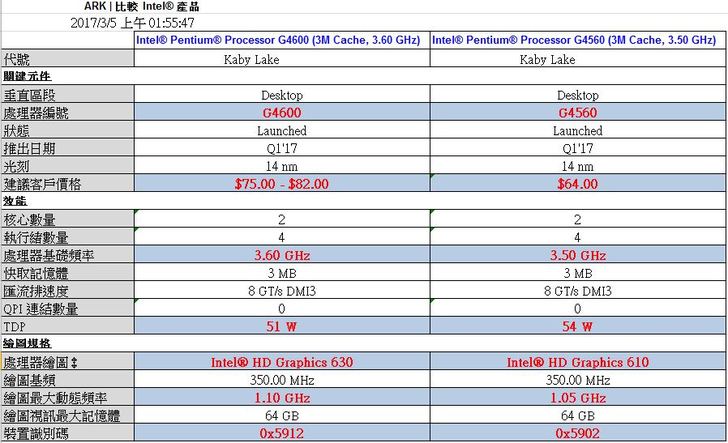This screenshot has width=728, height=443.
Task: Click the red G4560 processor number cell
Action: pyautogui.click(x=578, y=112)
